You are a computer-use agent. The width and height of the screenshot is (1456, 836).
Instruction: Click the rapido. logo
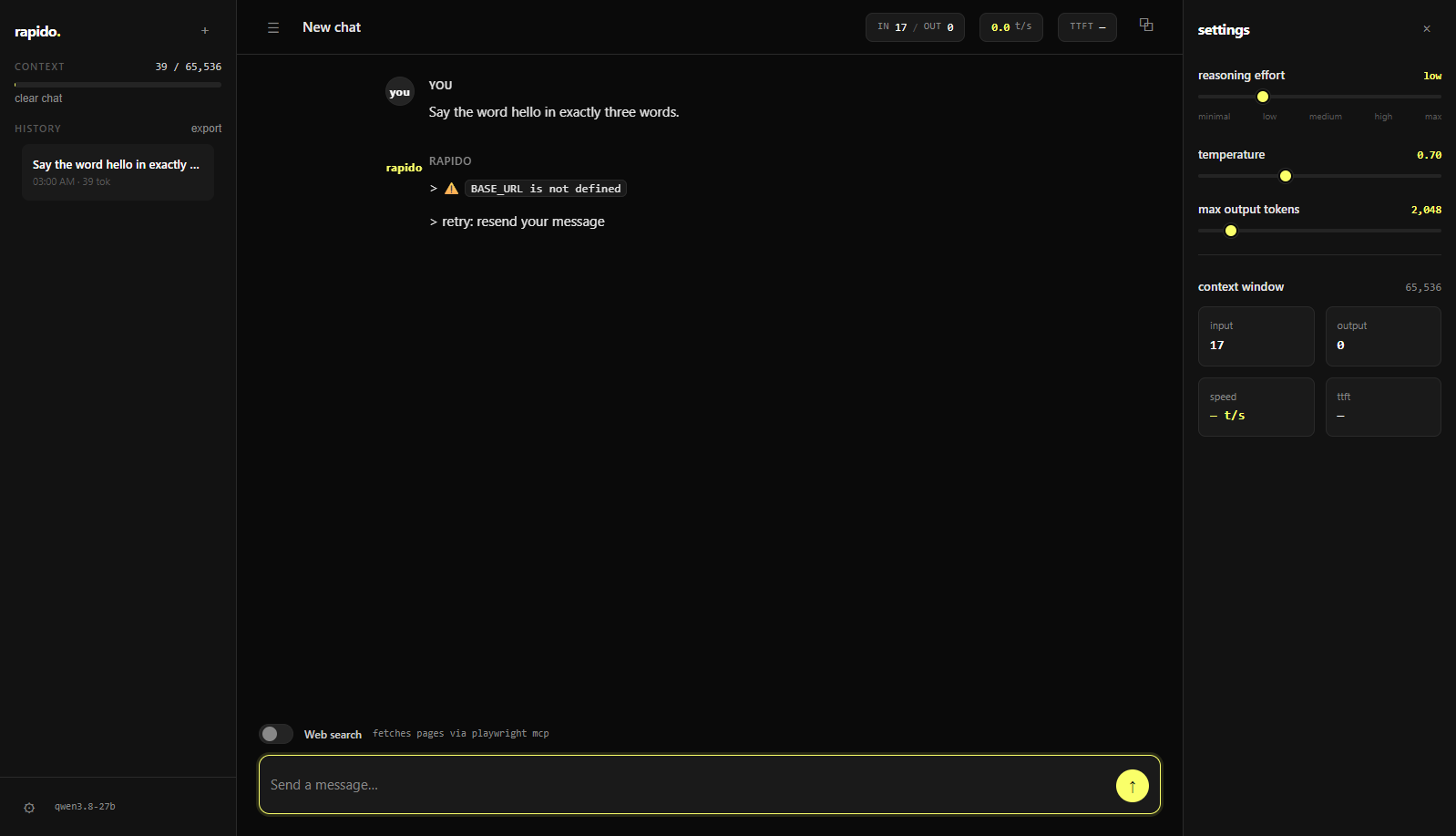click(x=37, y=32)
